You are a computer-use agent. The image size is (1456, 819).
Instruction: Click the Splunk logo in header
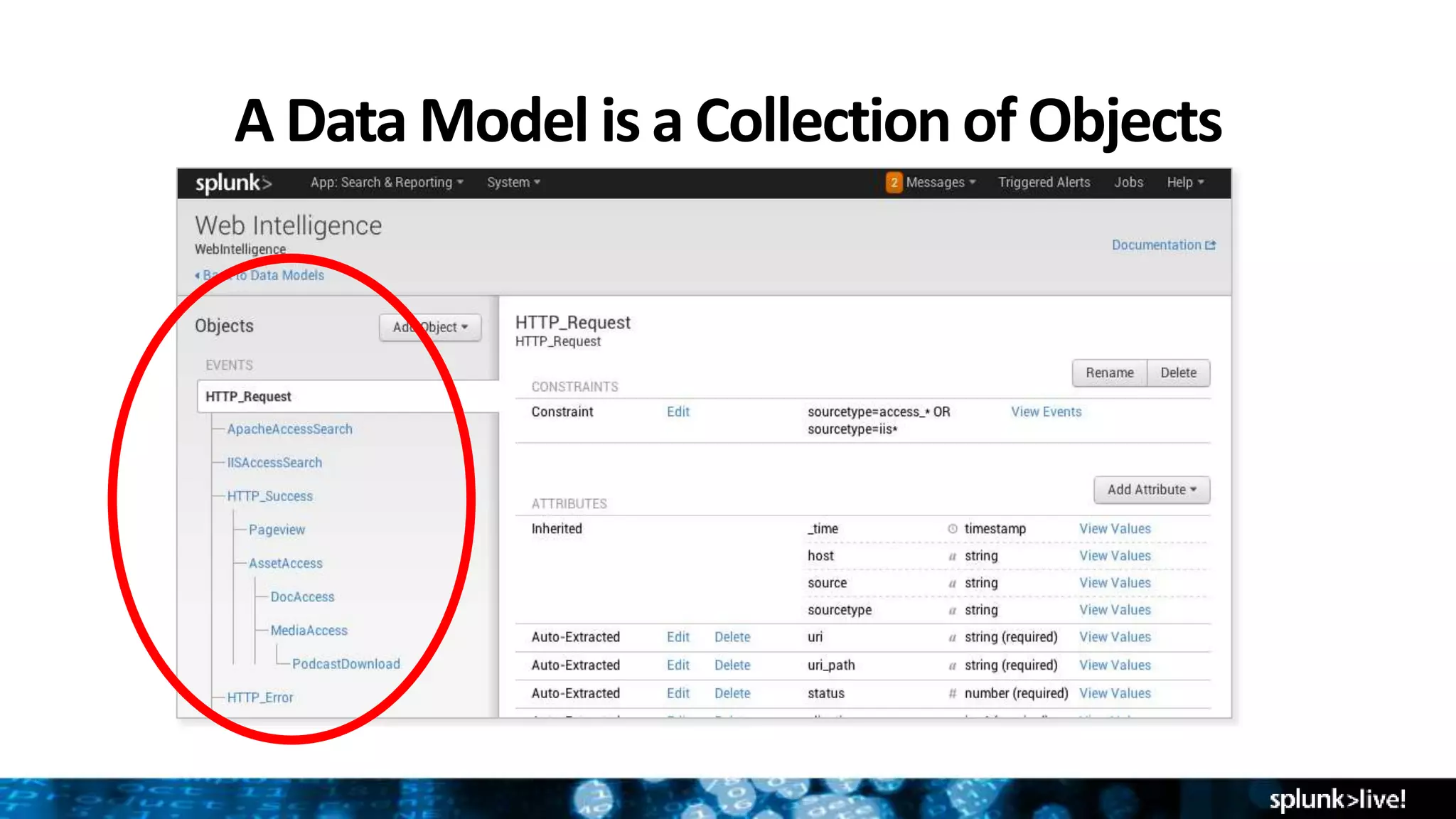pos(233,183)
